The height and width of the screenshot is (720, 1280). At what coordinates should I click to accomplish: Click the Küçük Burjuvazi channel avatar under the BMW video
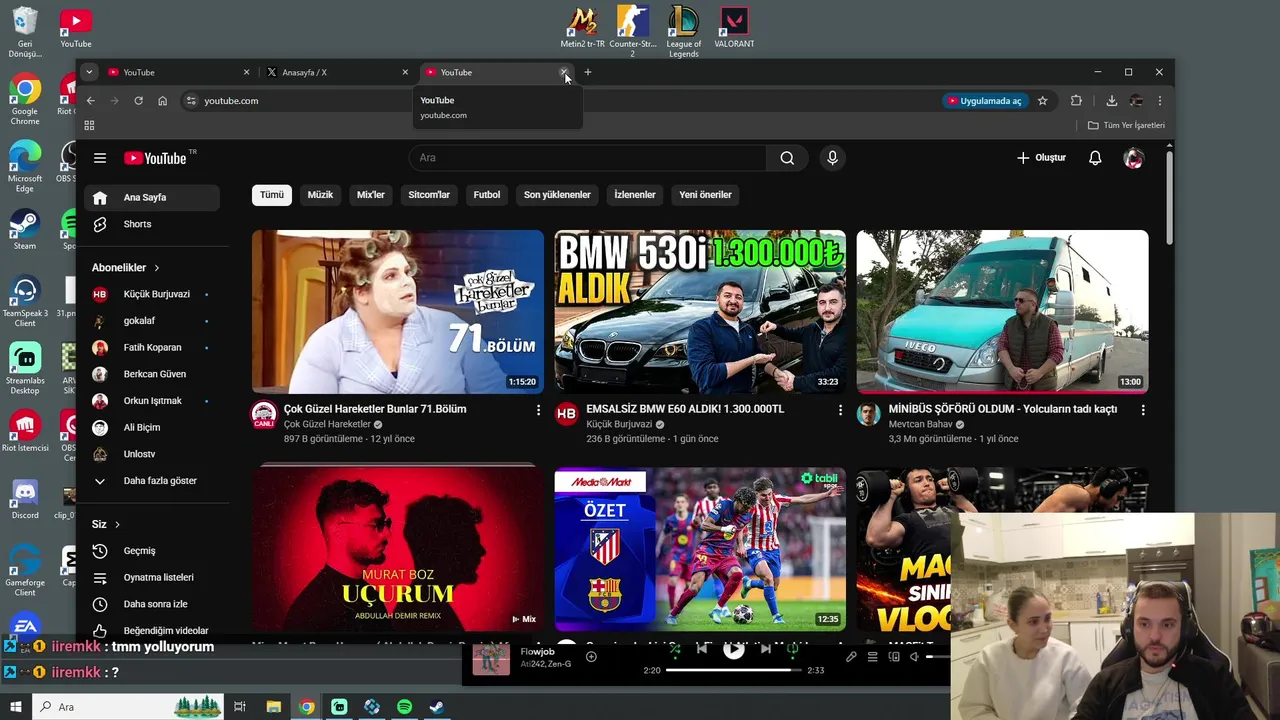[x=566, y=414]
